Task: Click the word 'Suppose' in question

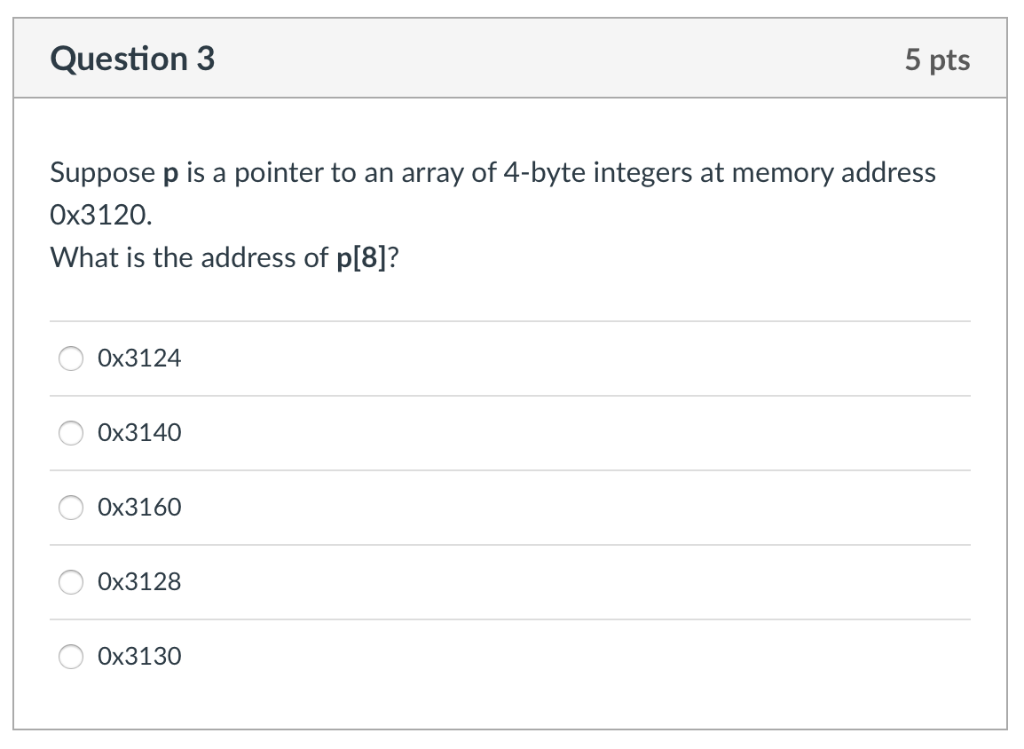Action: [103, 174]
